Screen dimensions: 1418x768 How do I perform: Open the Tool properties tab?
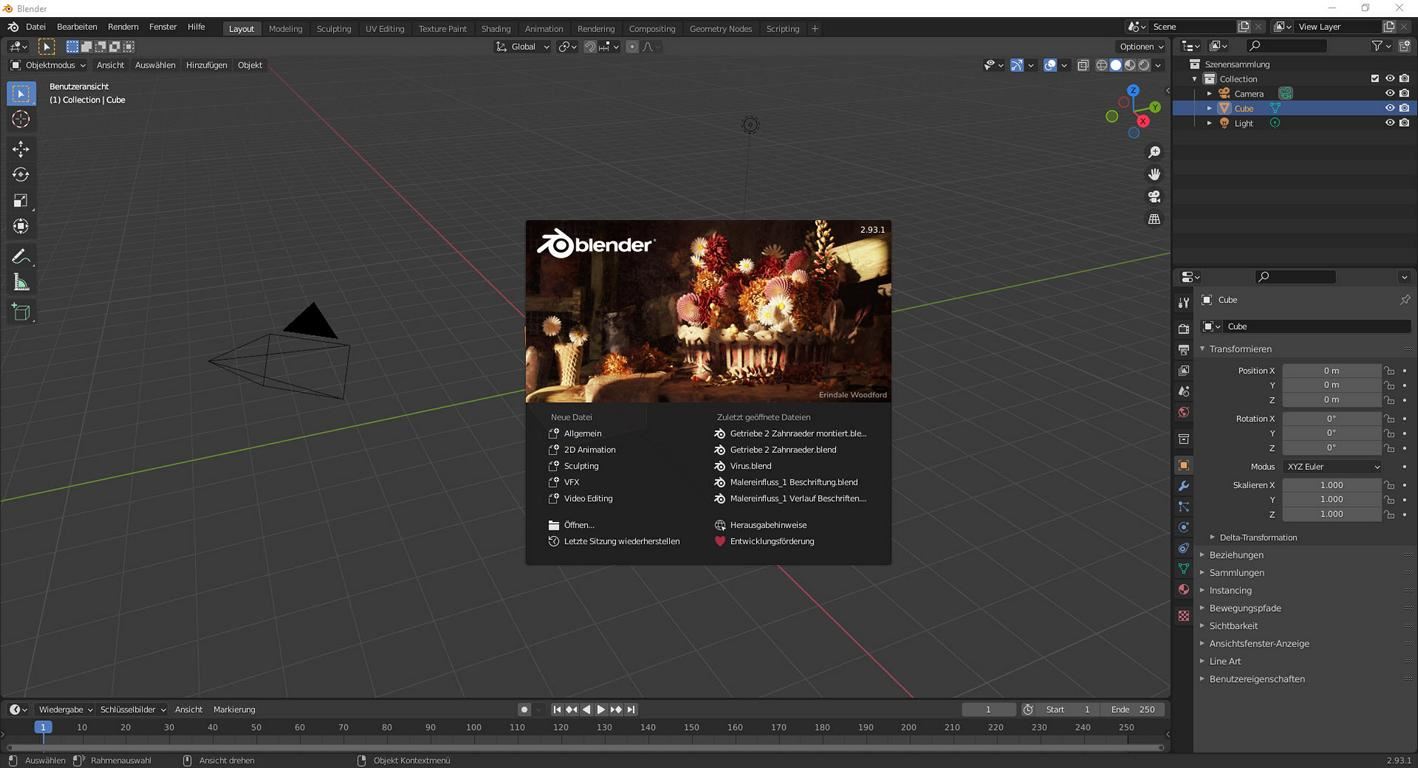point(1183,302)
